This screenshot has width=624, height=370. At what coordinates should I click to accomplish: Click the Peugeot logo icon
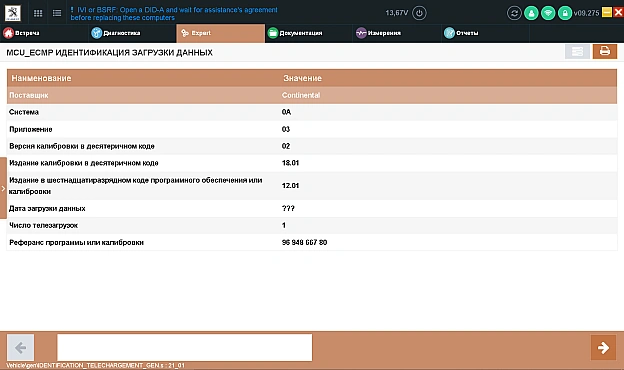[12, 13]
